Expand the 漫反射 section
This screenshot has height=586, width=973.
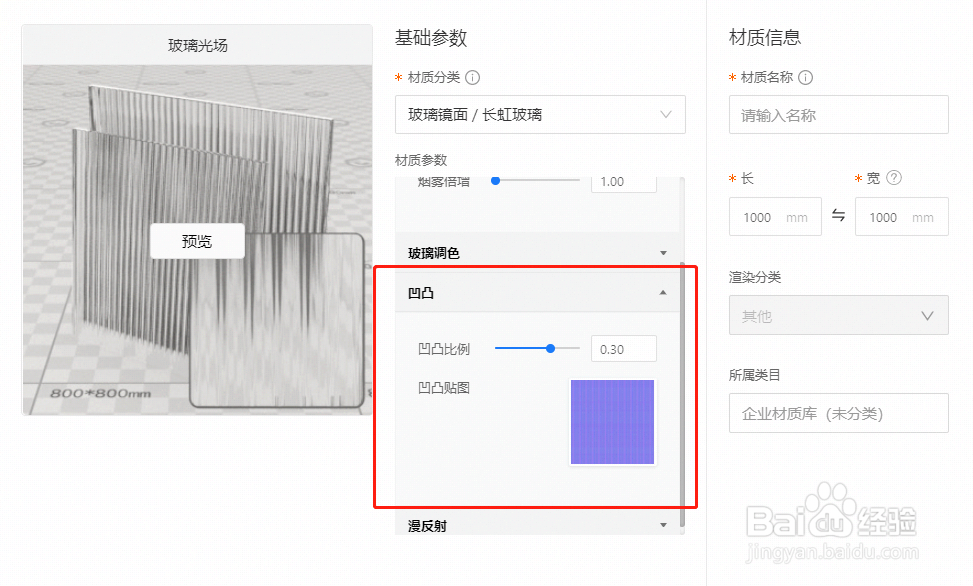coord(537,525)
